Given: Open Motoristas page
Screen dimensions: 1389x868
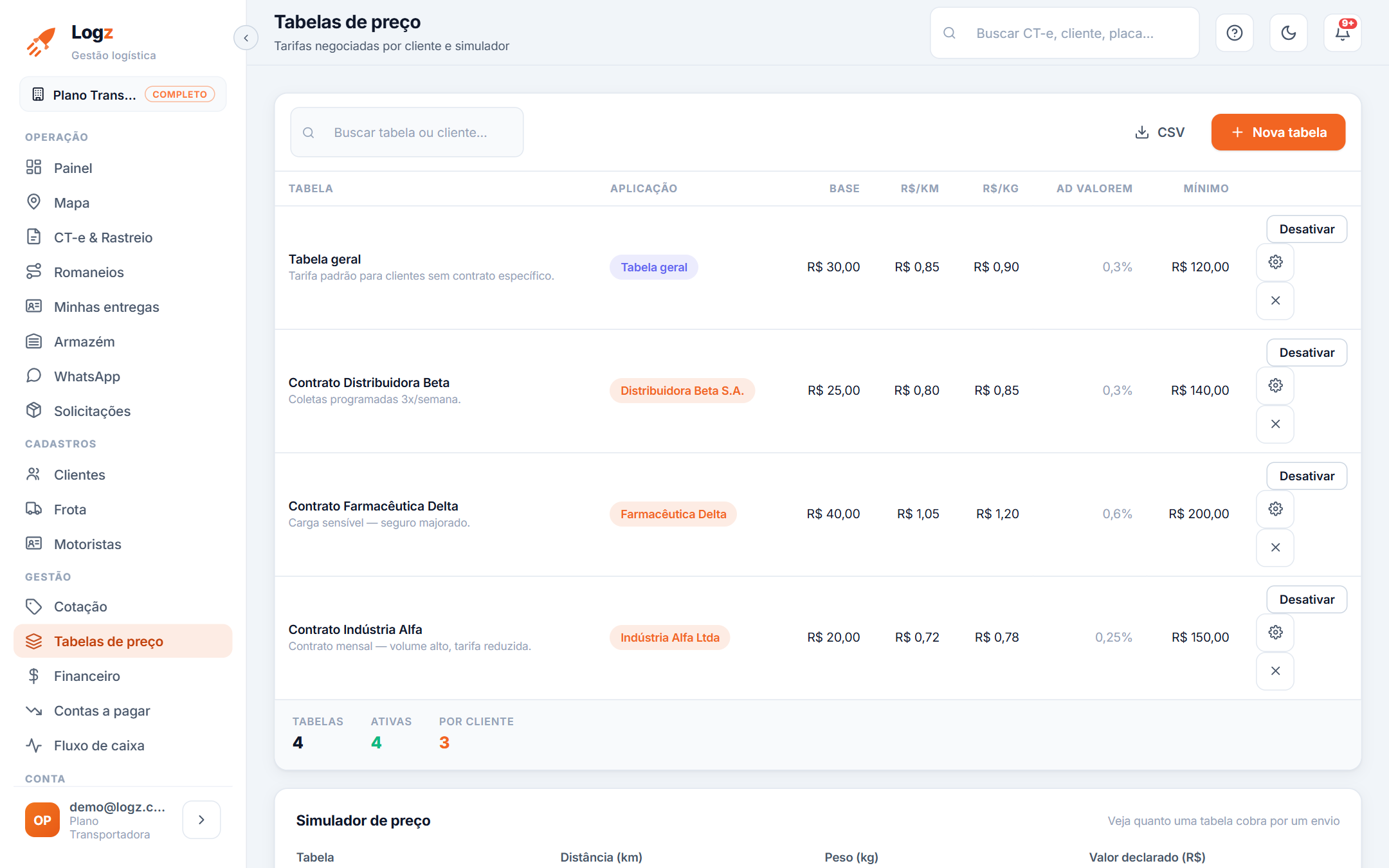Looking at the screenshot, I should coord(123,544).
